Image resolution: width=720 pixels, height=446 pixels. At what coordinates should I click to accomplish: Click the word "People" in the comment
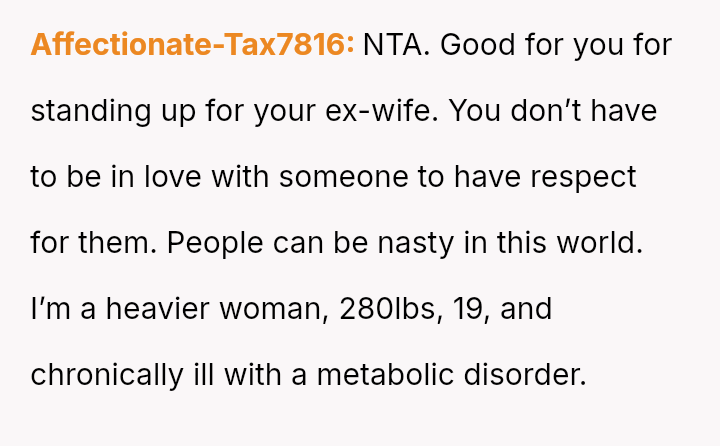(217, 243)
